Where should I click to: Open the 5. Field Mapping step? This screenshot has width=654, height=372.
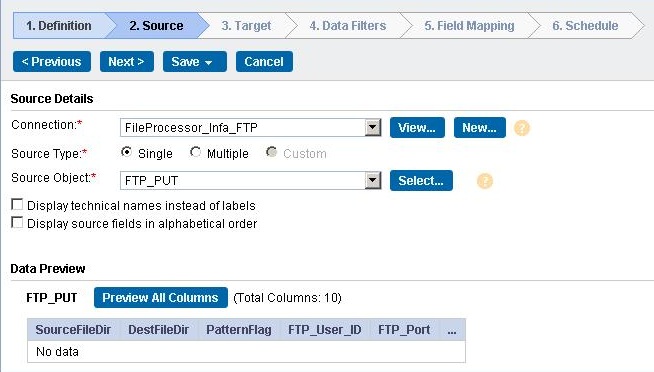pyautogui.click(x=469, y=25)
